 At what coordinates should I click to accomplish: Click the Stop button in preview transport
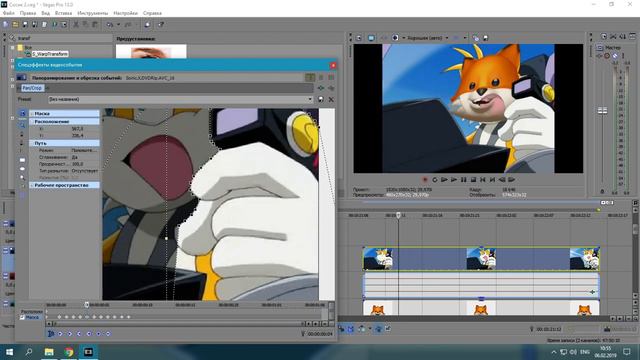[473, 180]
